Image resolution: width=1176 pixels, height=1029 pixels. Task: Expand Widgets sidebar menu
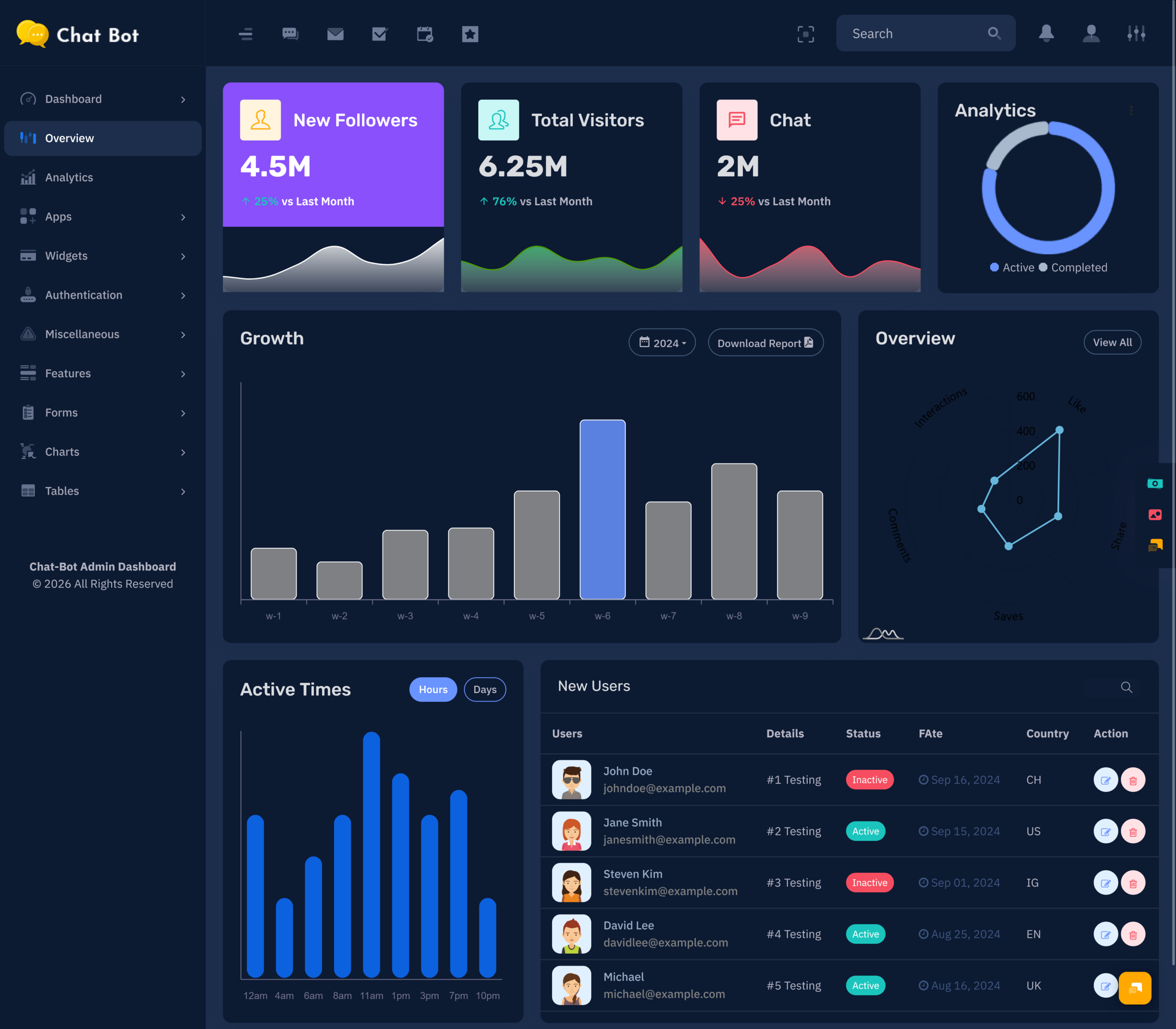click(103, 256)
